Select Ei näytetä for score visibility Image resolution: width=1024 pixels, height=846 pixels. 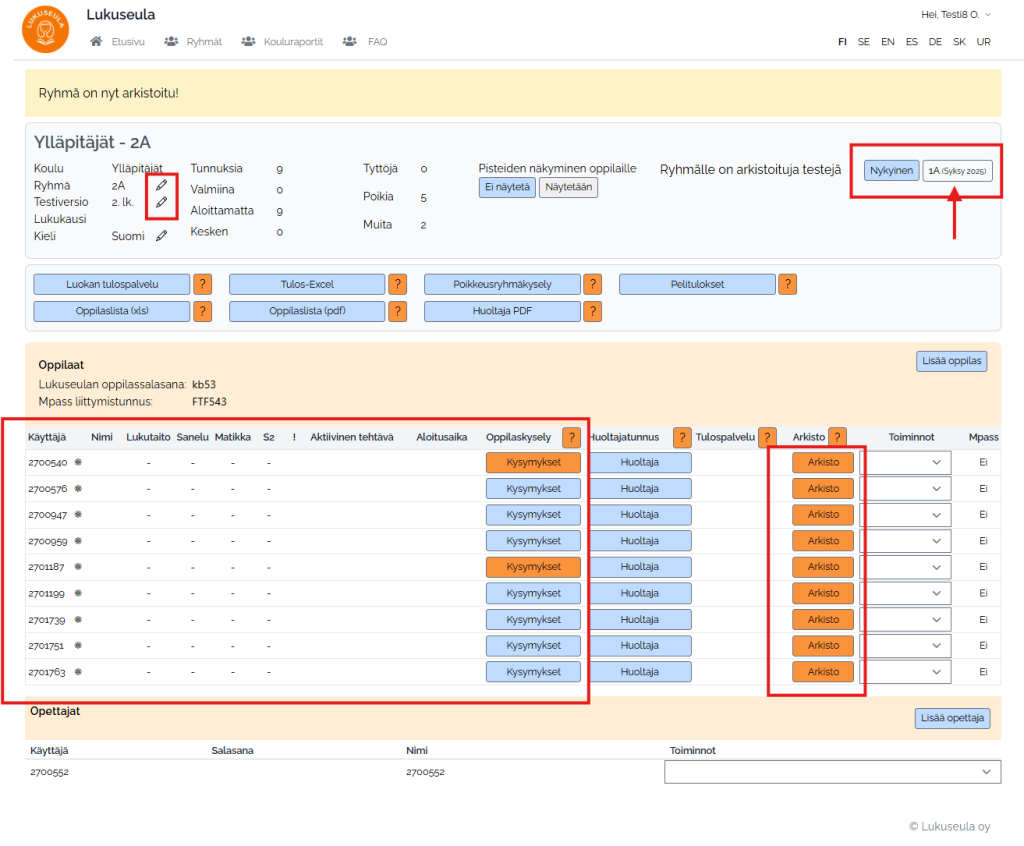click(x=507, y=187)
